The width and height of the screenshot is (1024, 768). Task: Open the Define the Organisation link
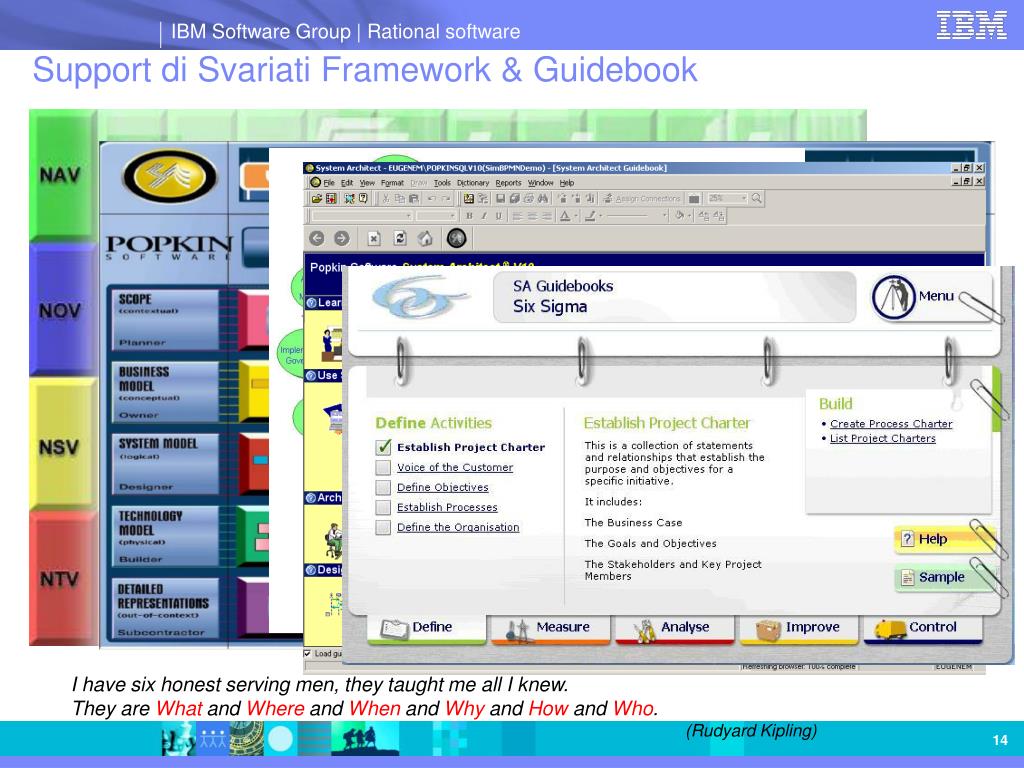(x=458, y=528)
